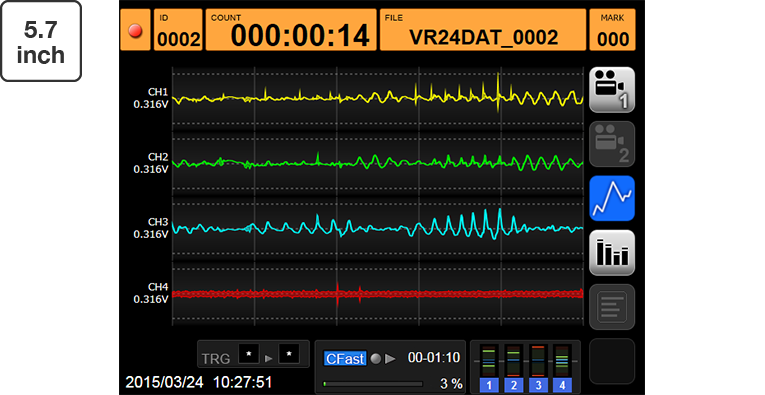Viewport: 765px width, 395px height.
Task: Toggle channel 2 level meter button
Action: (513, 385)
